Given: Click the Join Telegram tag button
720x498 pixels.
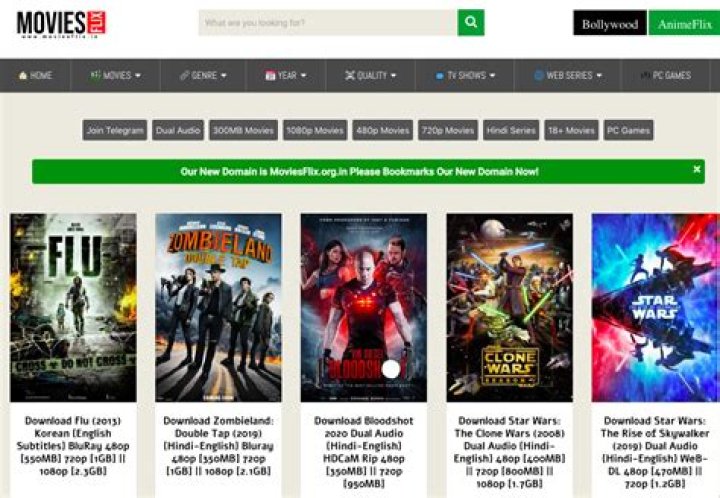Looking at the screenshot, I should click(115, 130).
